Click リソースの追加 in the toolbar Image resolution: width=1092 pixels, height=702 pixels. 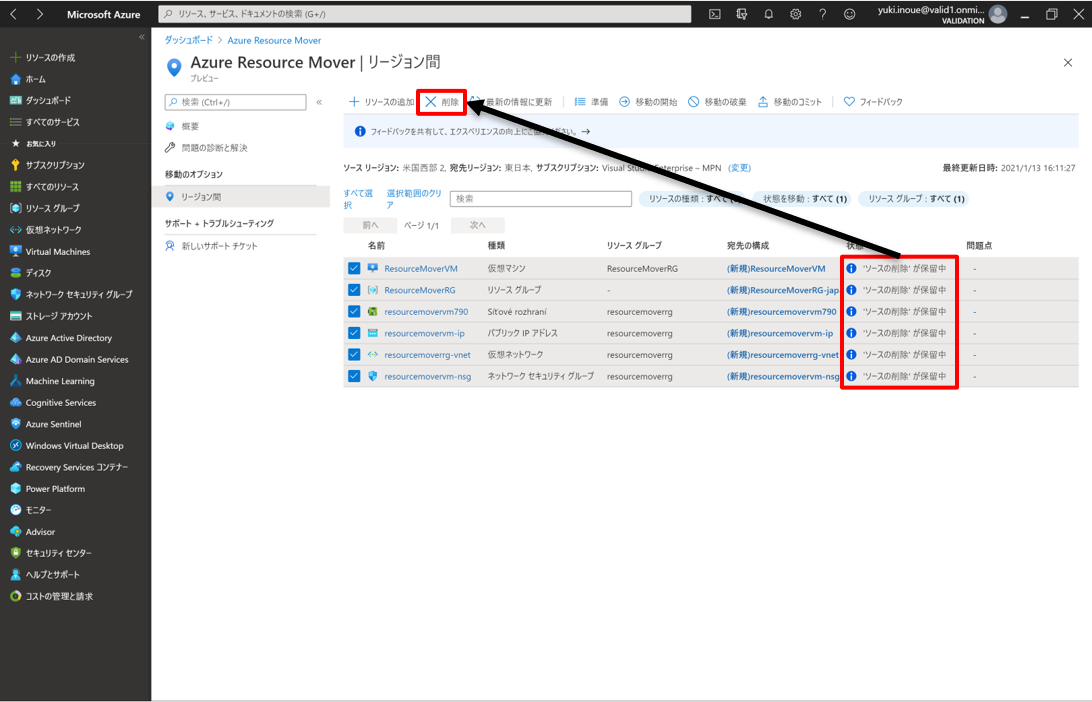coord(381,102)
